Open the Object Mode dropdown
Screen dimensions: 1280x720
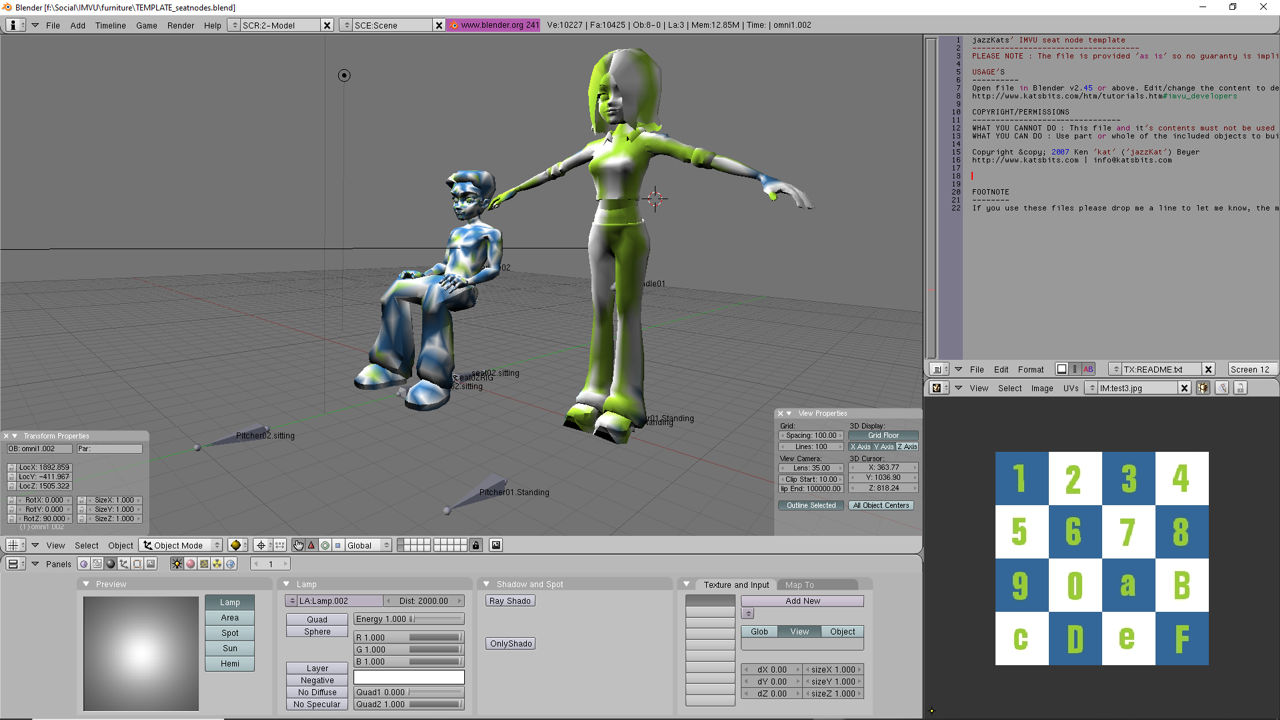tap(181, 545)
